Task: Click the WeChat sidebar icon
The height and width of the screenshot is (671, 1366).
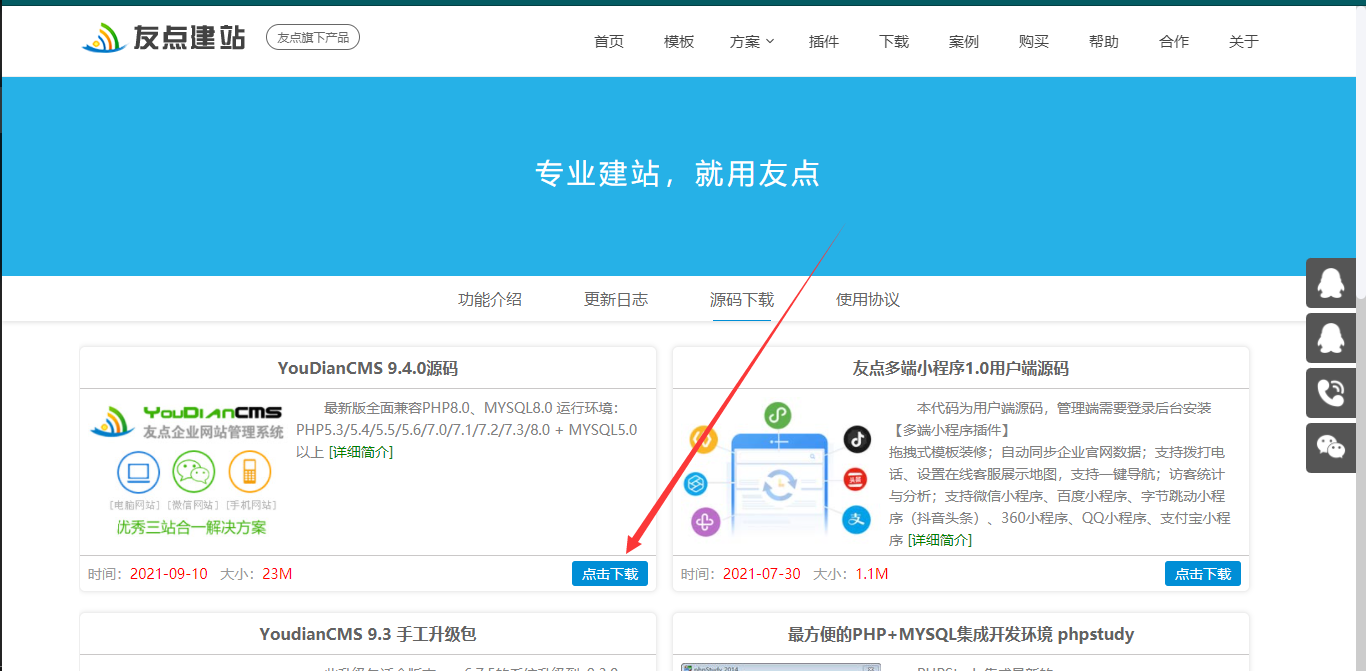Action: click(1331, 448)
